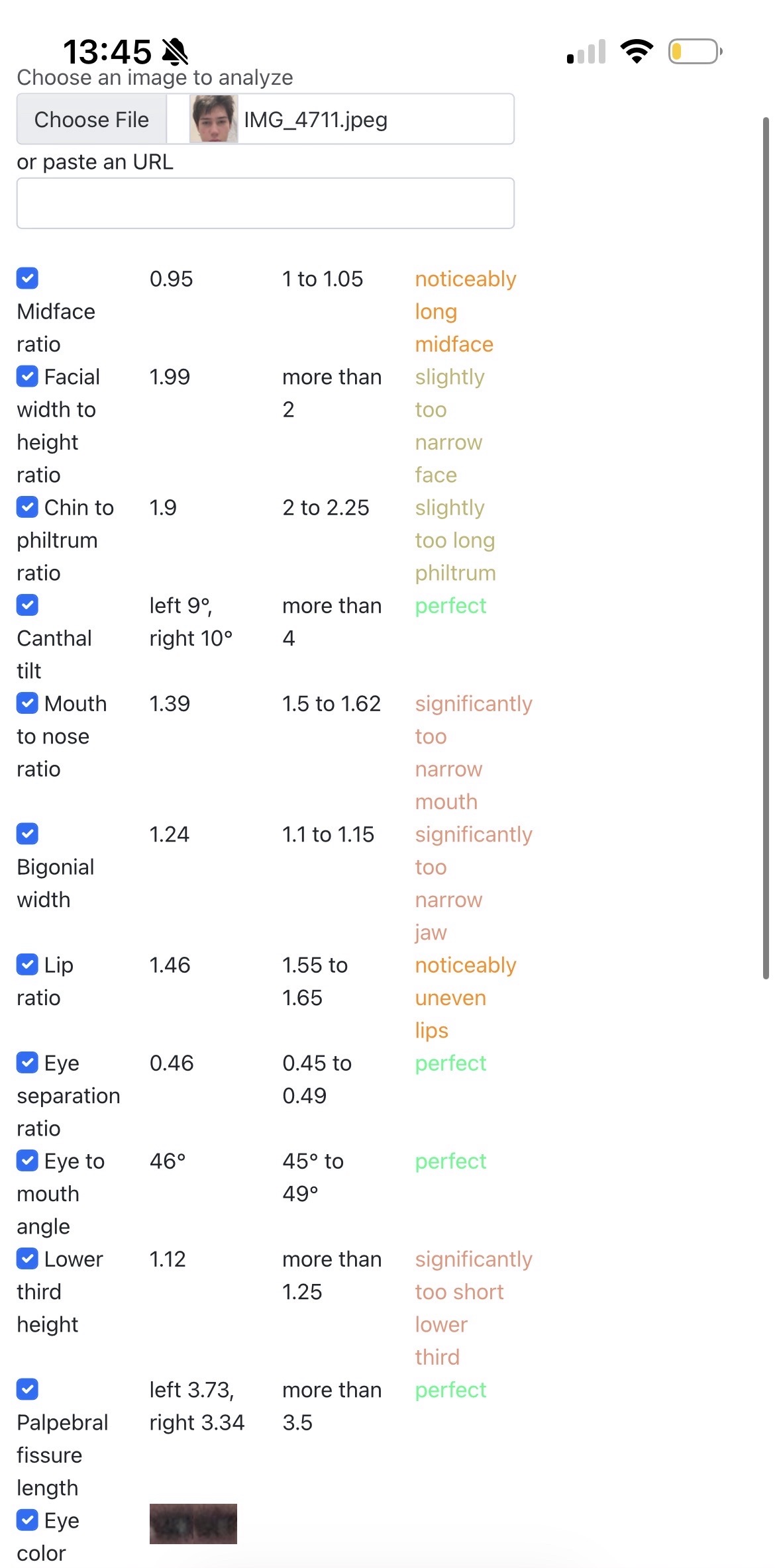Image resolution: width=775 pixels, height=1568 pixels.
Task: Toggle the Palpebral fissure length checkbox
Action: point(27,1389)
